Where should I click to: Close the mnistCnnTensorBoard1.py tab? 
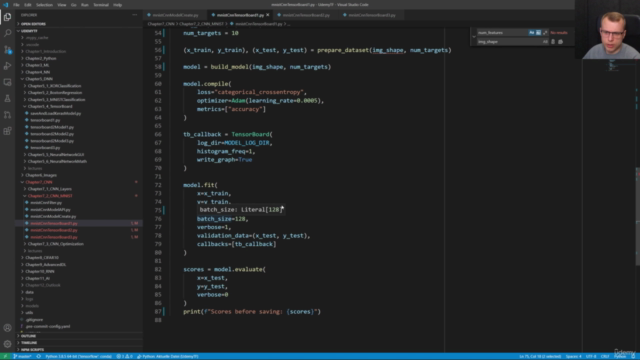pos(268,15)
